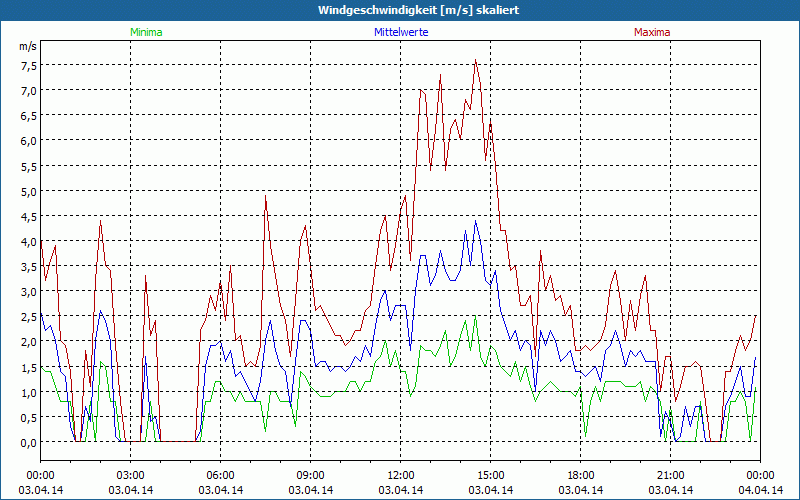This screenshot has width=800, height=500.
Task: Select the 03:00 time axis label
Action: [x=131, y=474]
